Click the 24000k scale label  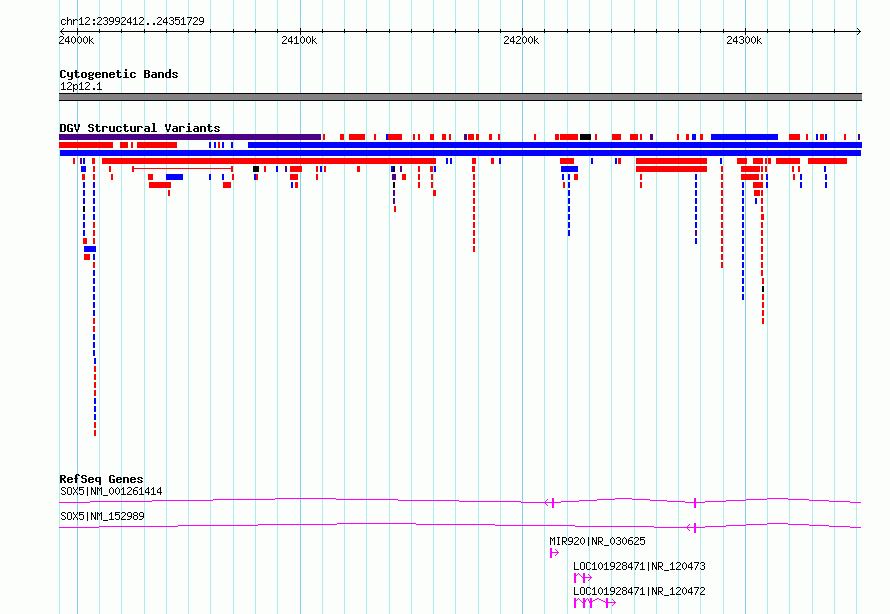(x=77, y=40)
